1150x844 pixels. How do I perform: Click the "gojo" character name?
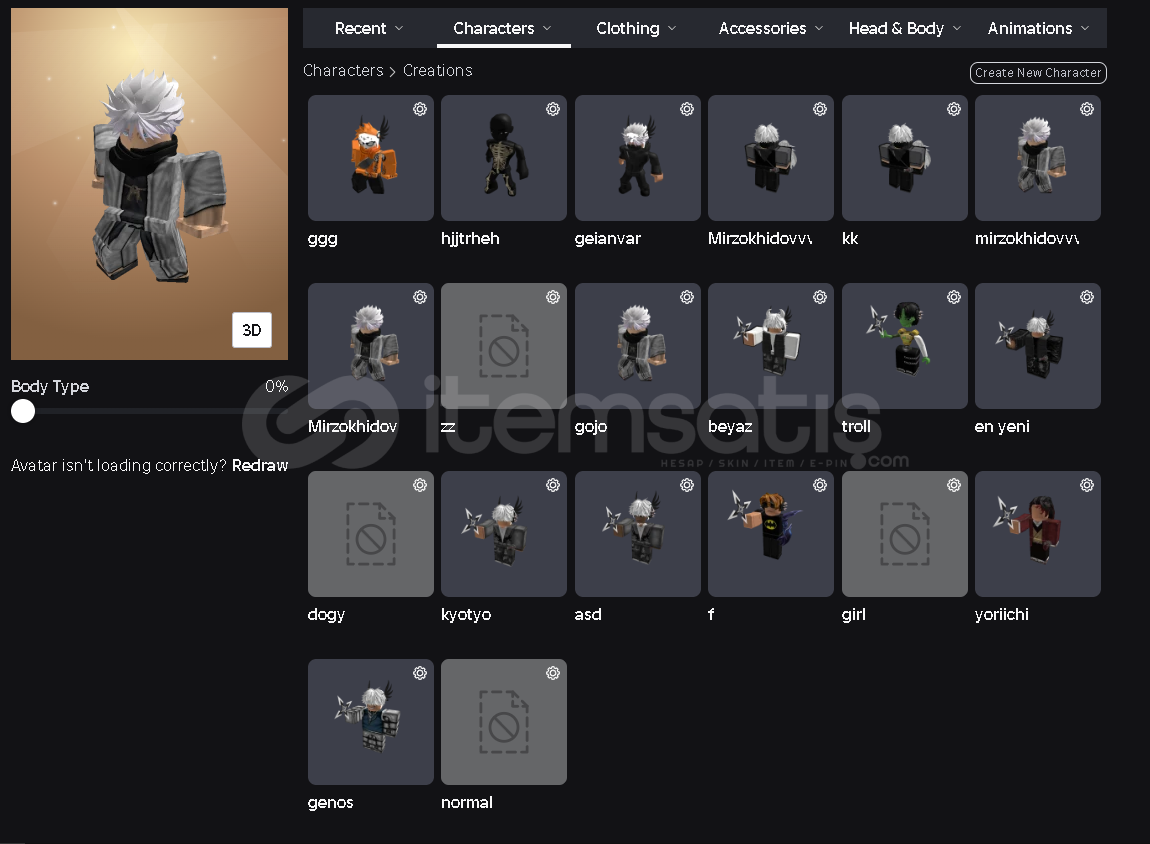click(590, 427)
